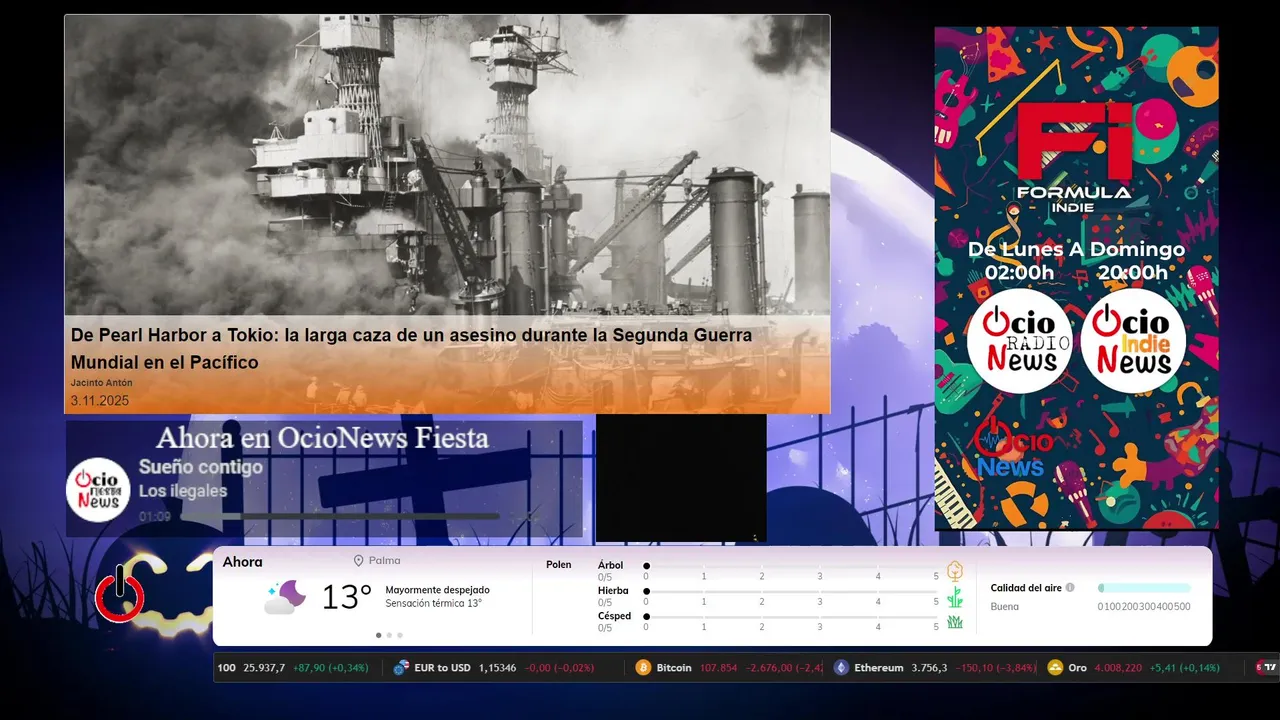Click the Ocio Radio News circular logo
The image size is (1280, 720).
1019,341
